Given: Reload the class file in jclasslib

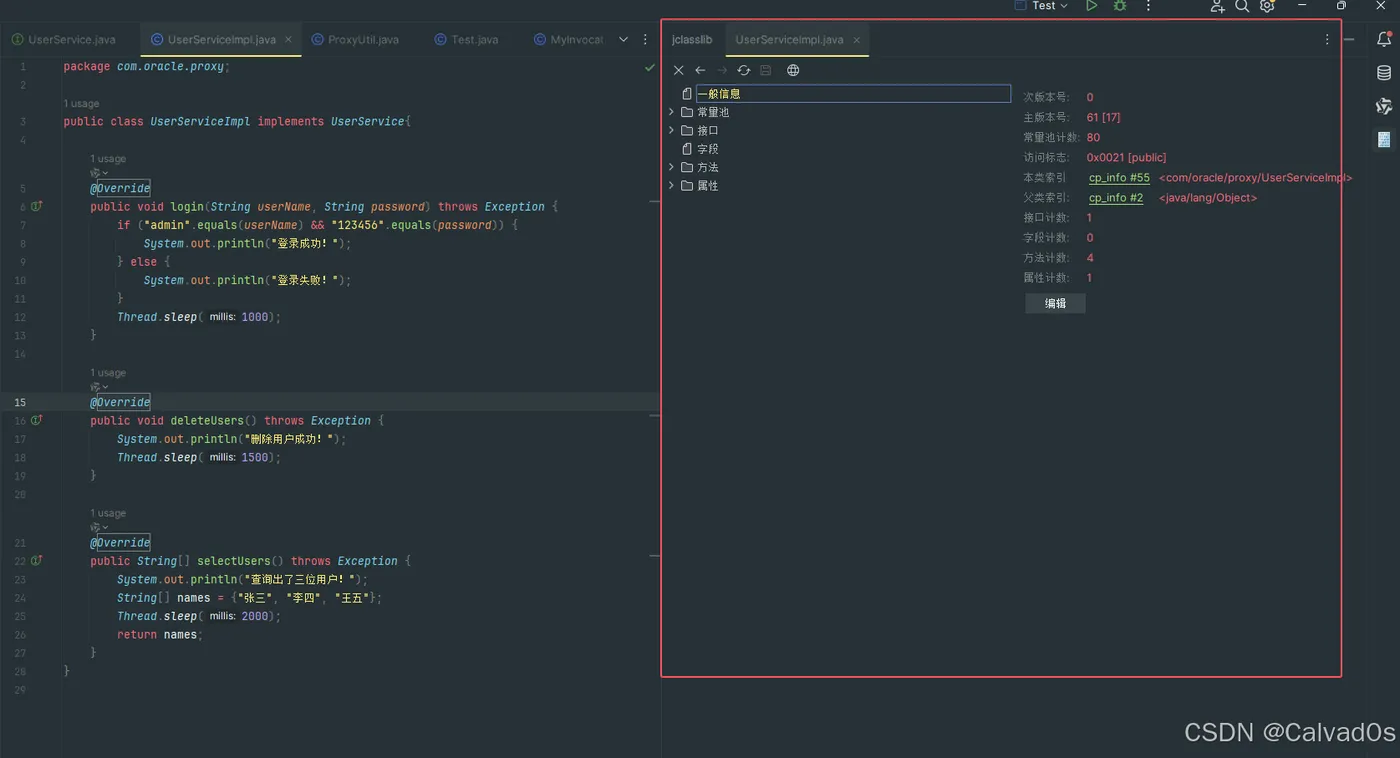Looking at the screenshot, I should (744, 70).
